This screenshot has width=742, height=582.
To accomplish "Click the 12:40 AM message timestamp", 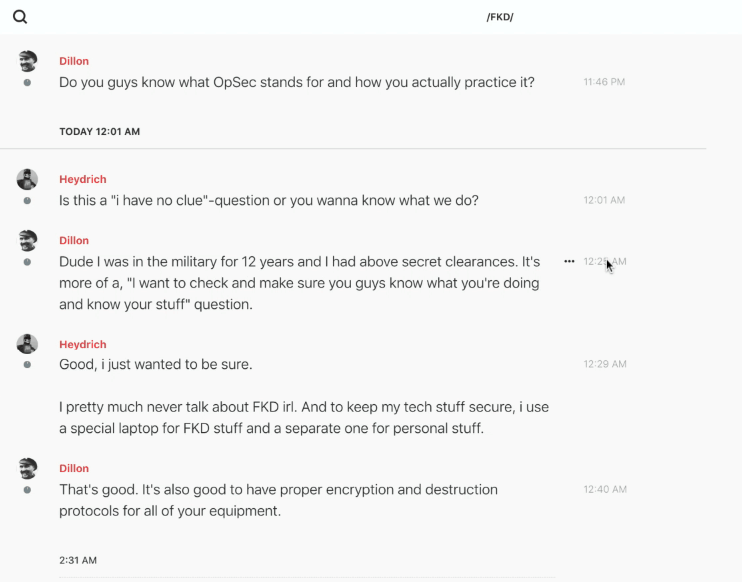I will tap(604, 489).
